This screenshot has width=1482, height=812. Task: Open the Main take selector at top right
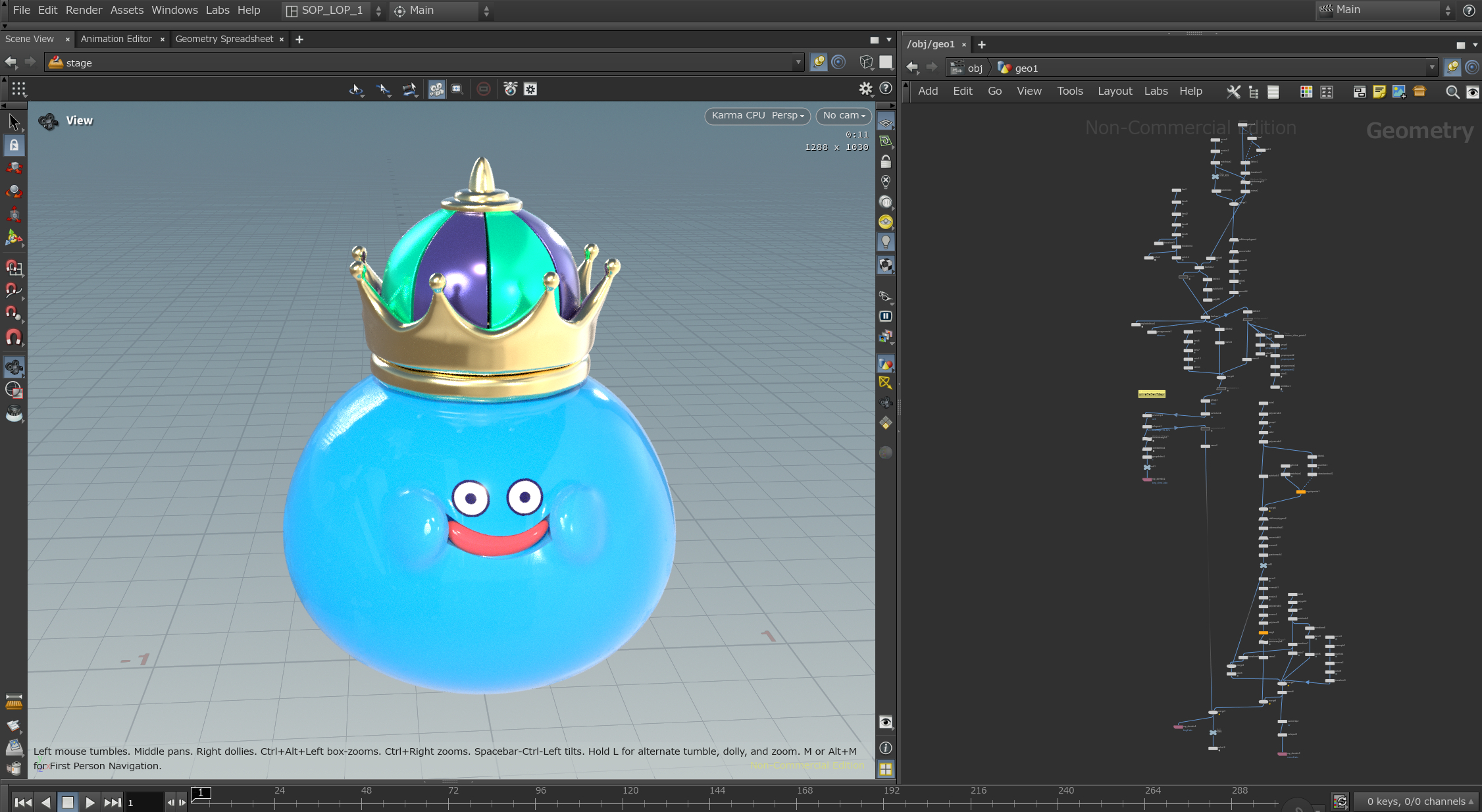pyautogui.click(x=1385, y=10)
